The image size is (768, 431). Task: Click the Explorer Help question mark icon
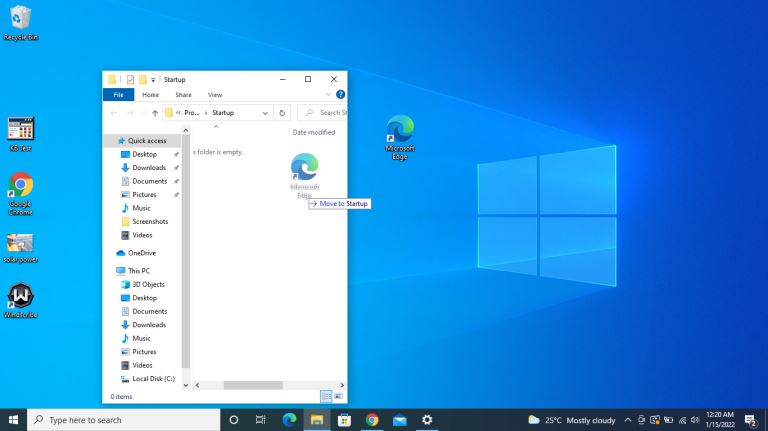[x=340, y=95]
